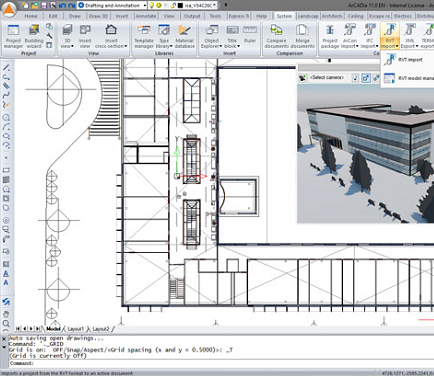Screen dimensions: 434x376
Task: Select the Ruler tool
Action: (x=250, y=34)
